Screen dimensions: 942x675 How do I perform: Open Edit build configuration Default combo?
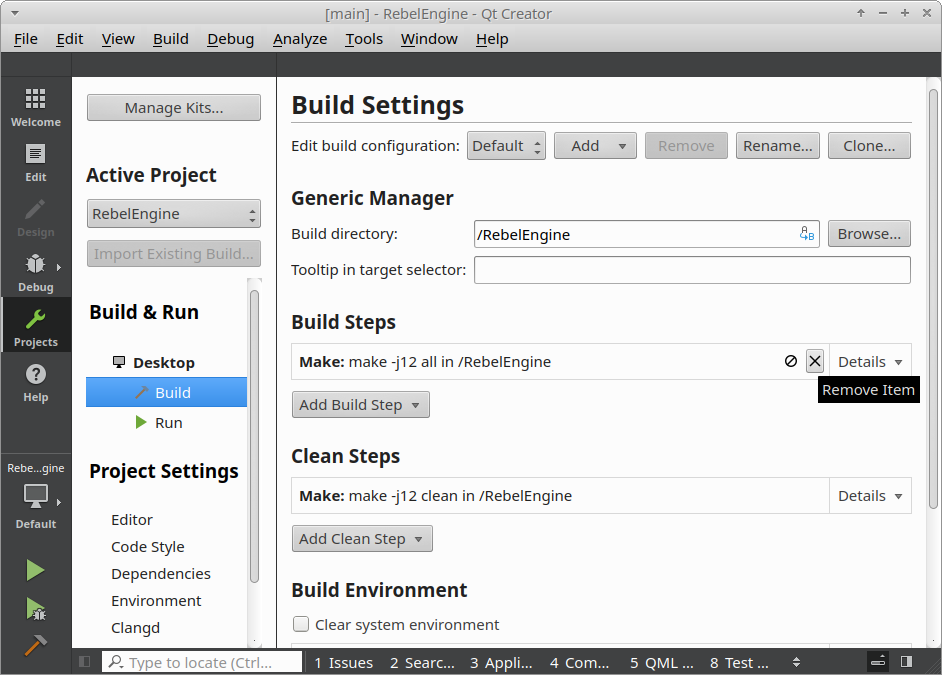point(506,146)
